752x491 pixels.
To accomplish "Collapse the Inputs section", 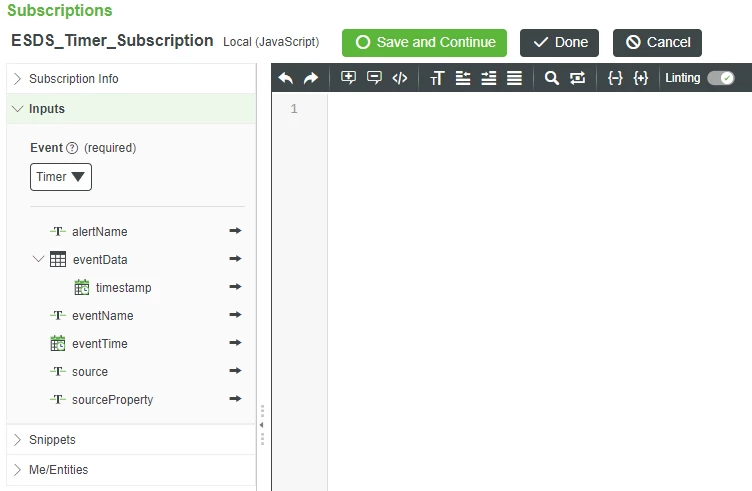I will point(131,109).
